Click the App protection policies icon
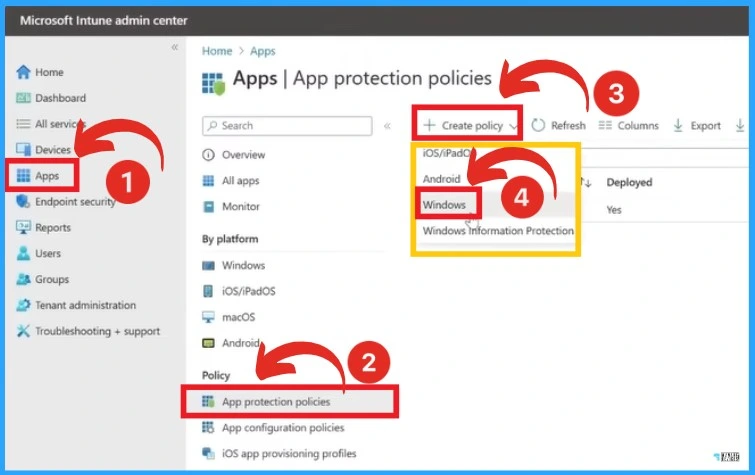The width and height of the screenshot is (755, 475). (x=208, y=401)
